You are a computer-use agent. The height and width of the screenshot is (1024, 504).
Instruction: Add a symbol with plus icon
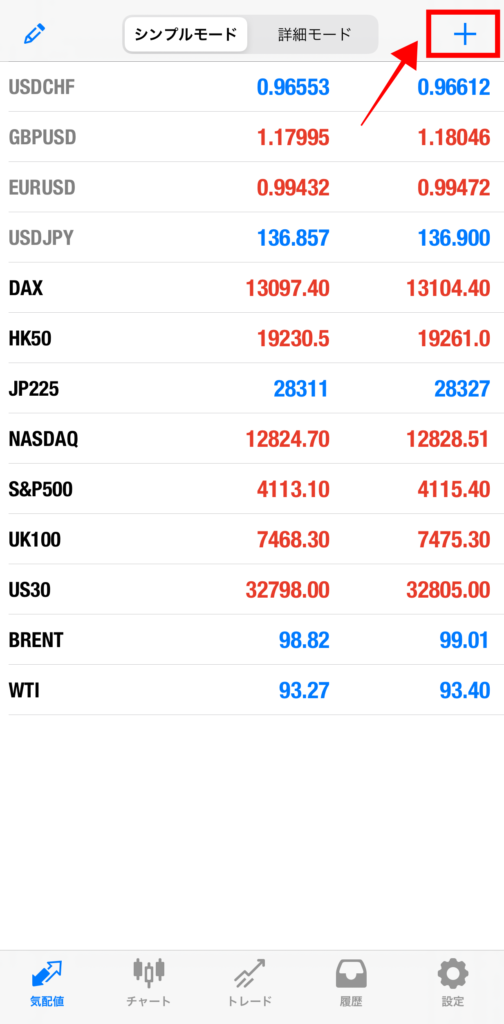point(465,35)
